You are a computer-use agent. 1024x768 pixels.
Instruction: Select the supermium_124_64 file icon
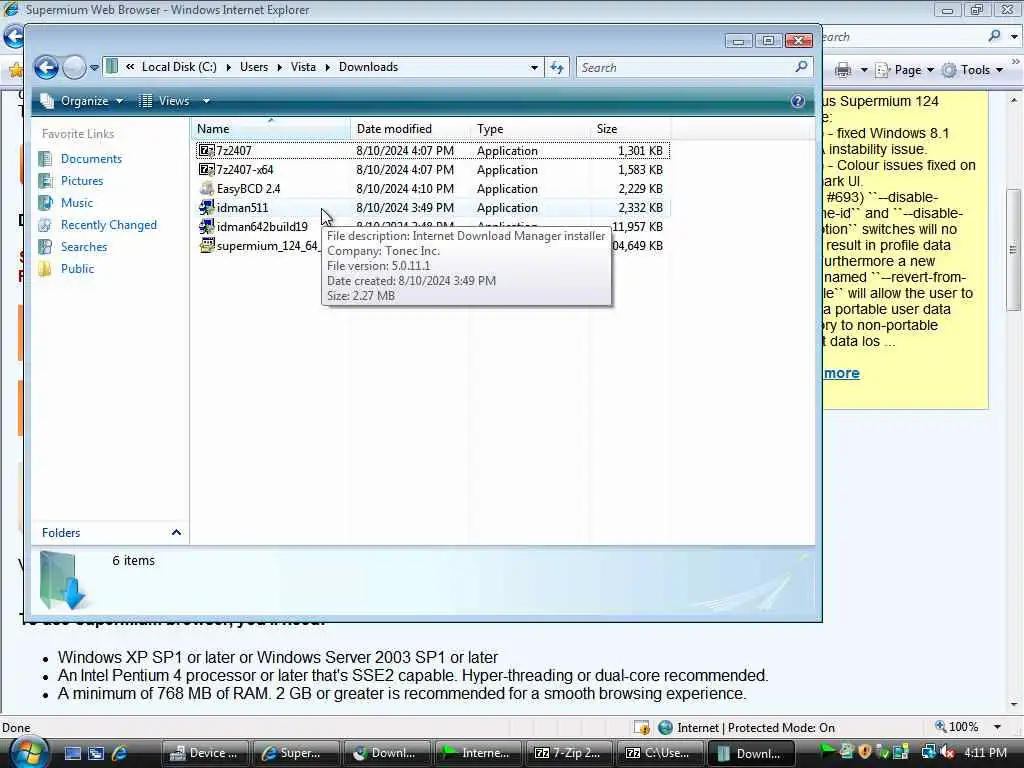206,246
